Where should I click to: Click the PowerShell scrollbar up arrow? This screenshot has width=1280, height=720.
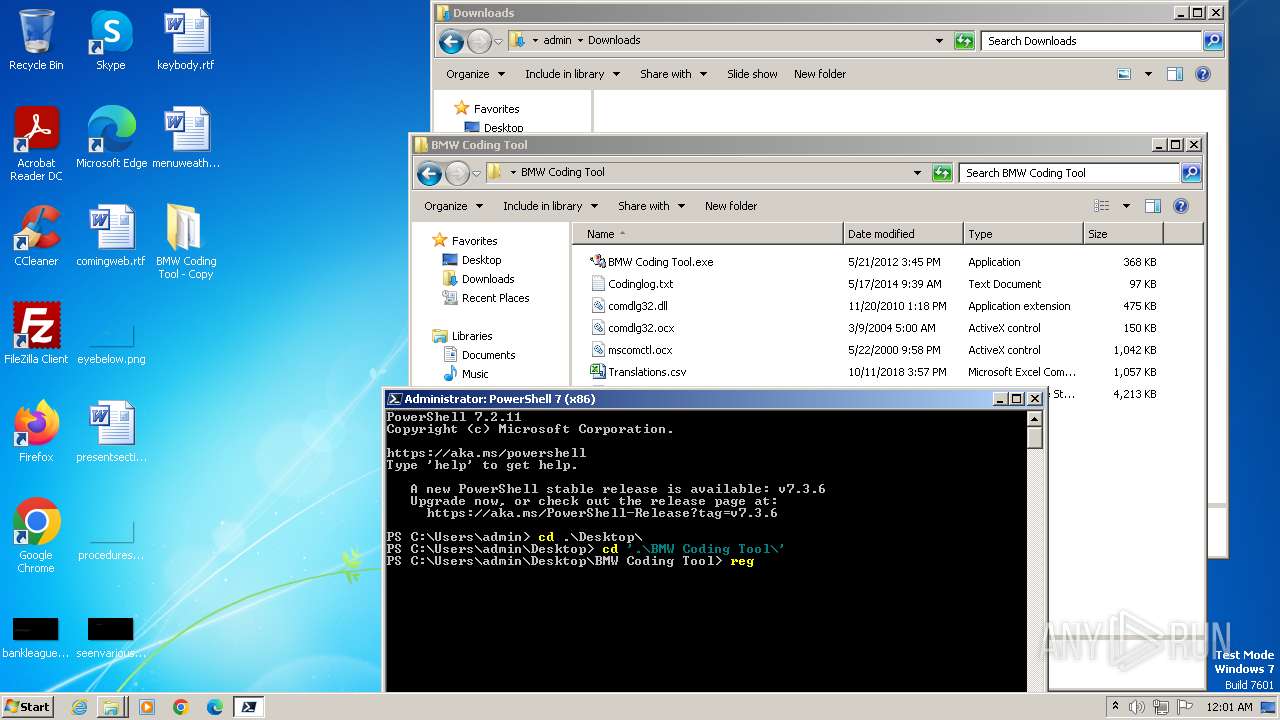1035,419
